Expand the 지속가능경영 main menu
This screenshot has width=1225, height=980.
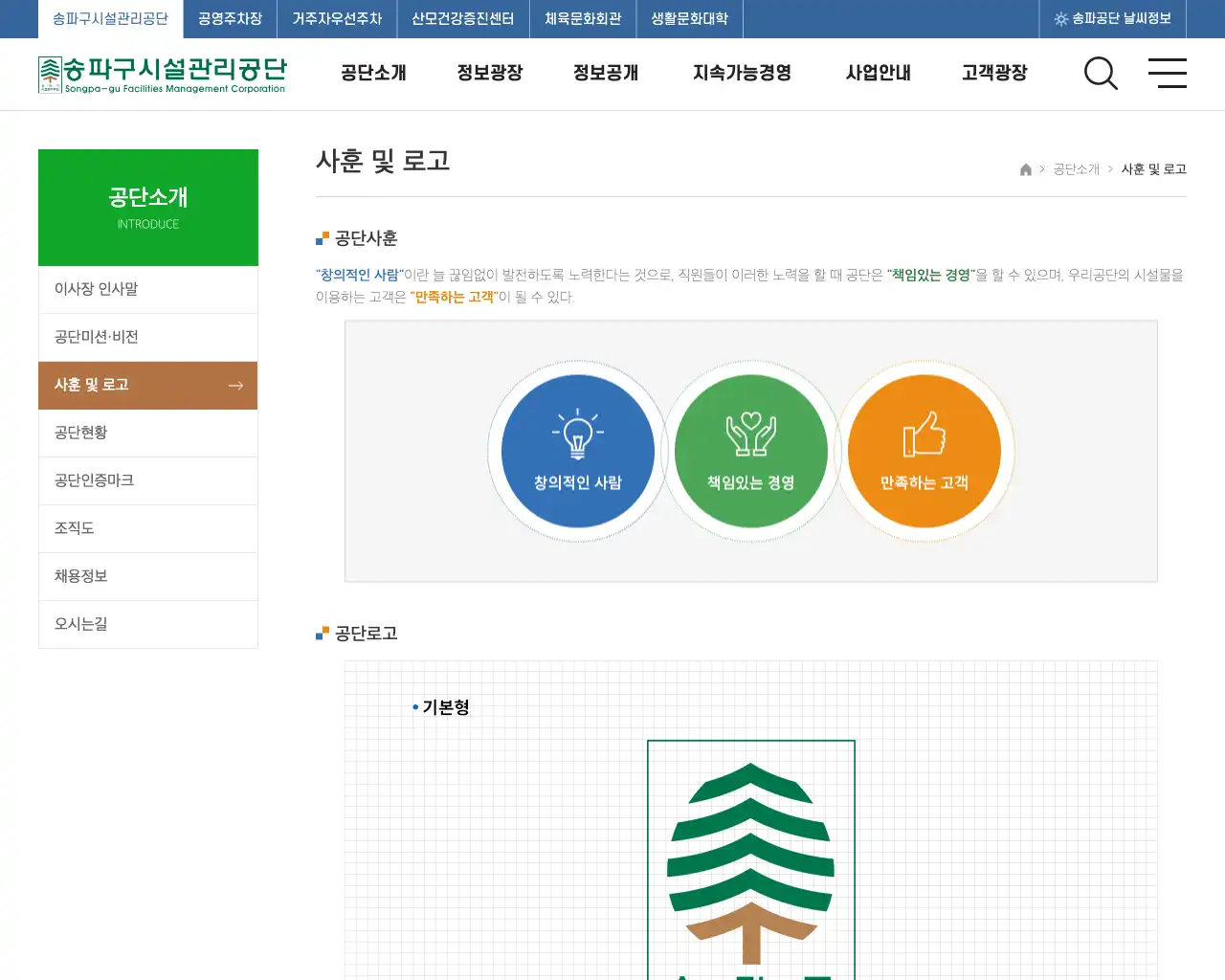pos(742,73)
